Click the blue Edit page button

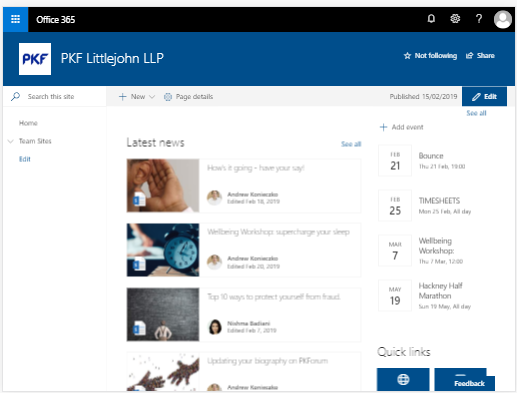(484, 97)
